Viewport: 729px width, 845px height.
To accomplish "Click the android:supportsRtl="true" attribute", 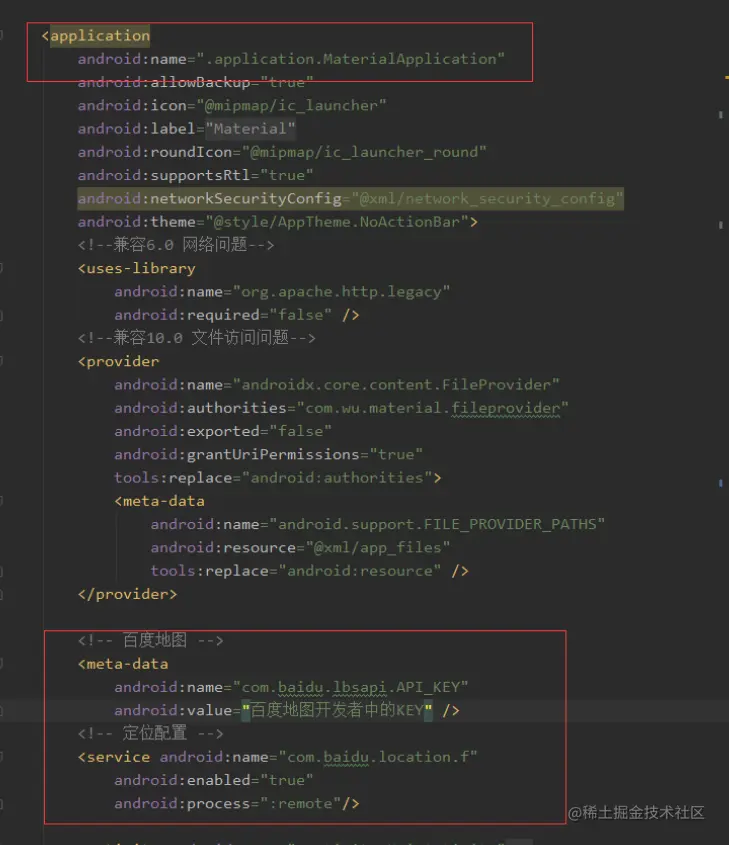I will point(195,175).
